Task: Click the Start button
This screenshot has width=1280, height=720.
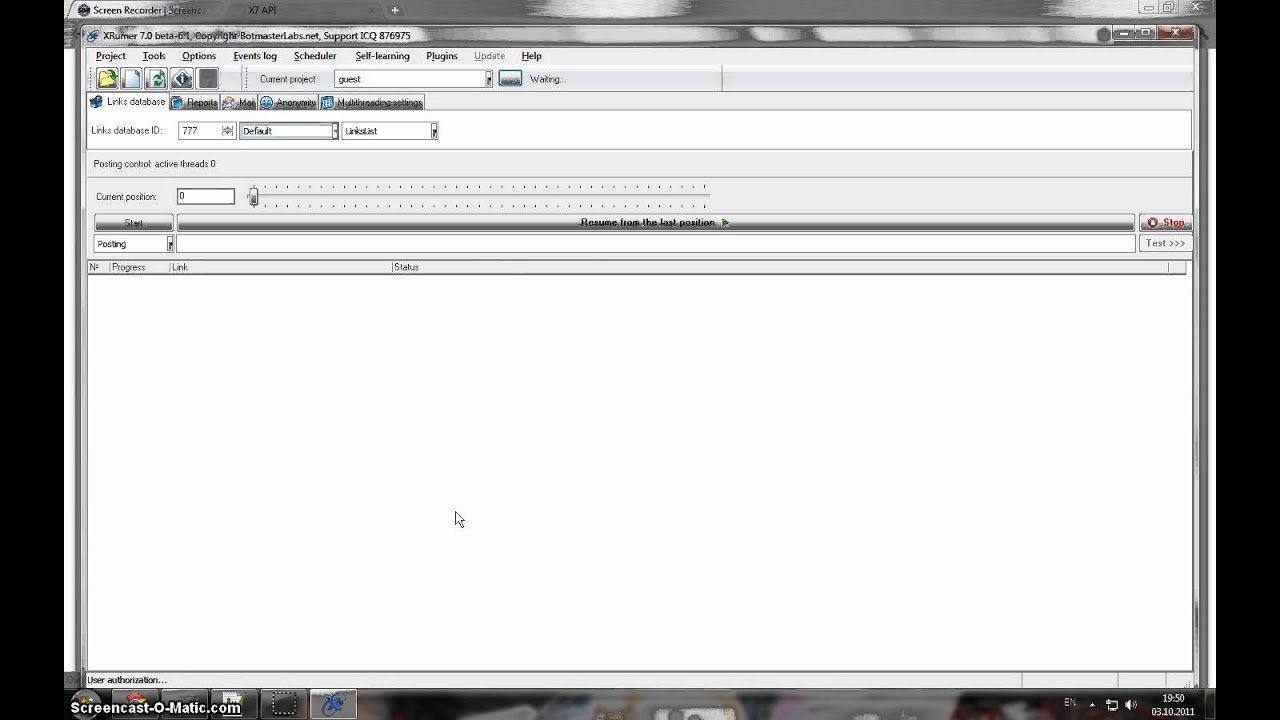Action: (x=134, y=223)
